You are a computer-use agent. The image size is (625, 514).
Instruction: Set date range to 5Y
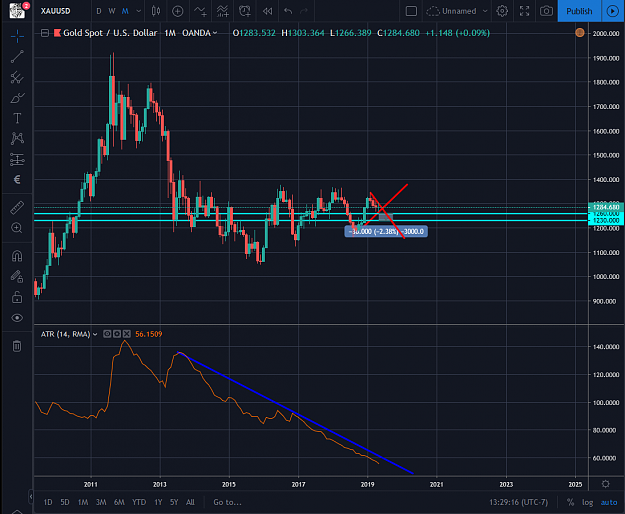click(174, 502)
